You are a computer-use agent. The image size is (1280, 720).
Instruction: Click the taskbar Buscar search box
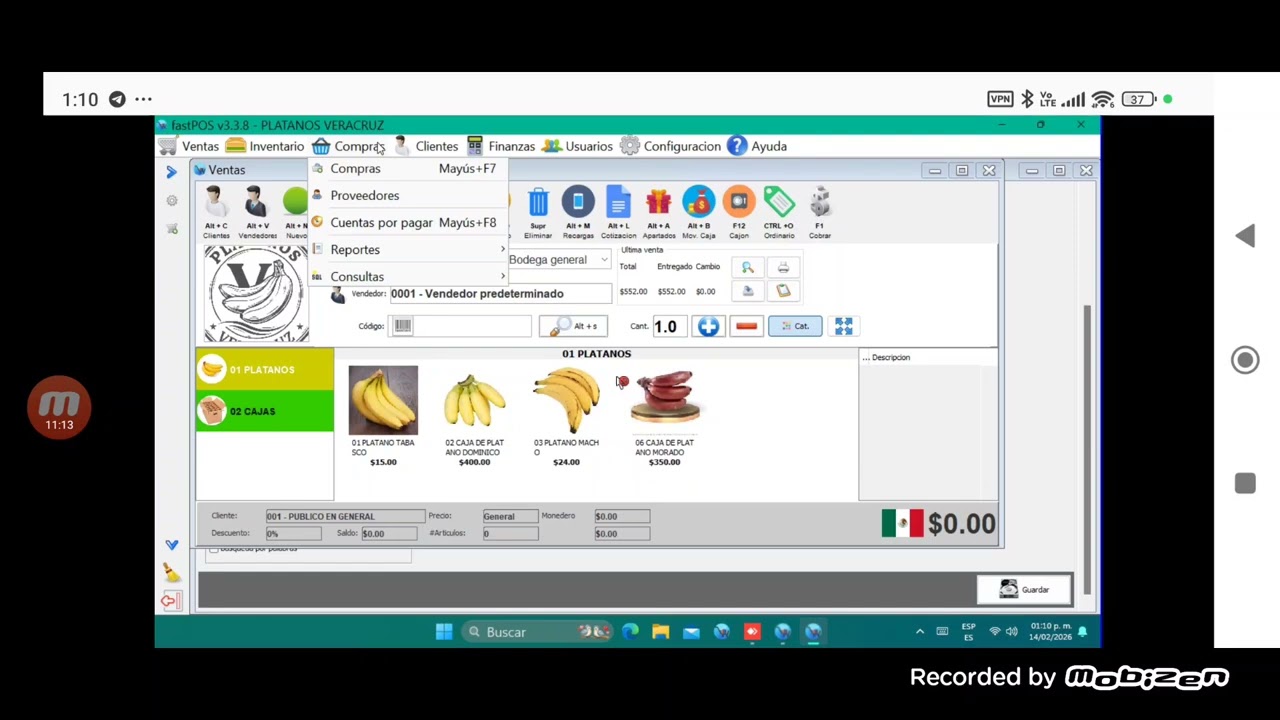click(538, 632)
